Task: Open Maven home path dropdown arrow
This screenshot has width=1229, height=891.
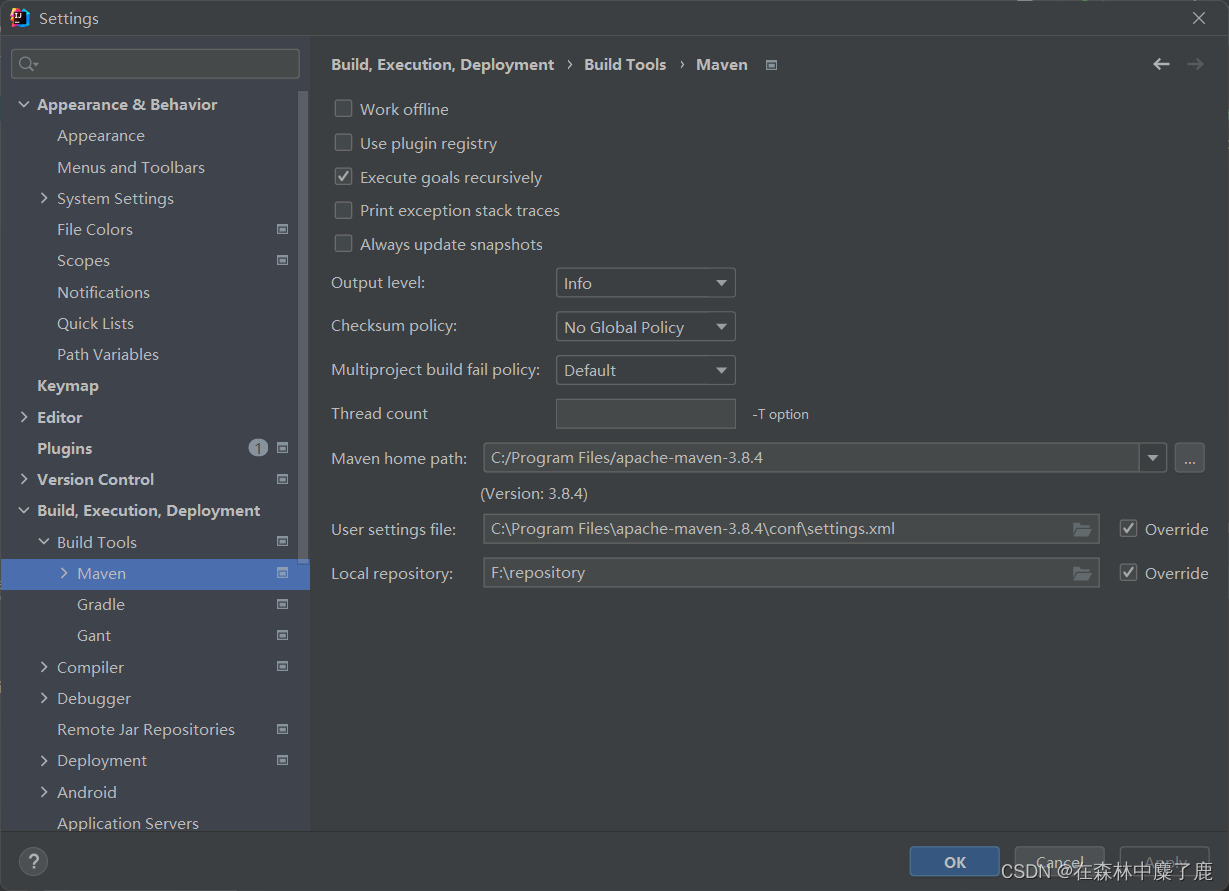Action: pyautogui.click(x=1153, y=458)
